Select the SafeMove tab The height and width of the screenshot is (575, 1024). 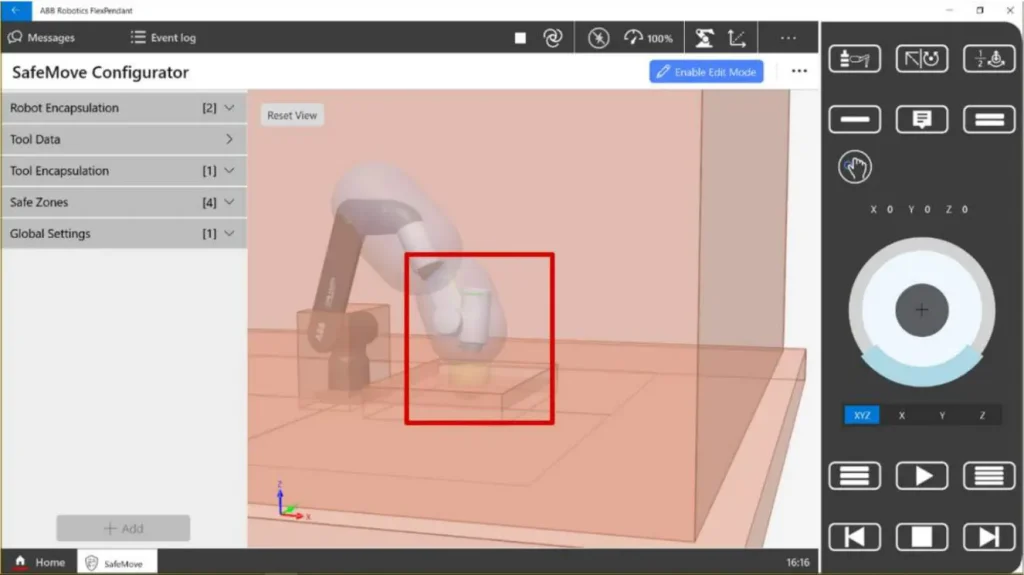(117, 563)
